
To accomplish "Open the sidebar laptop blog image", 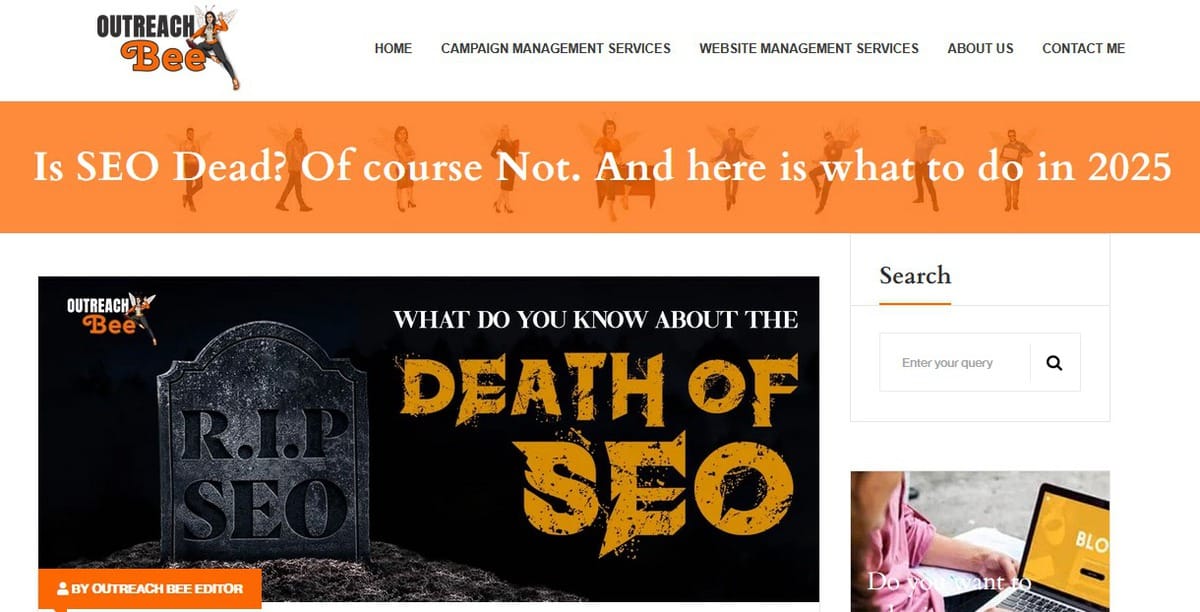I will tap(980, 541).
